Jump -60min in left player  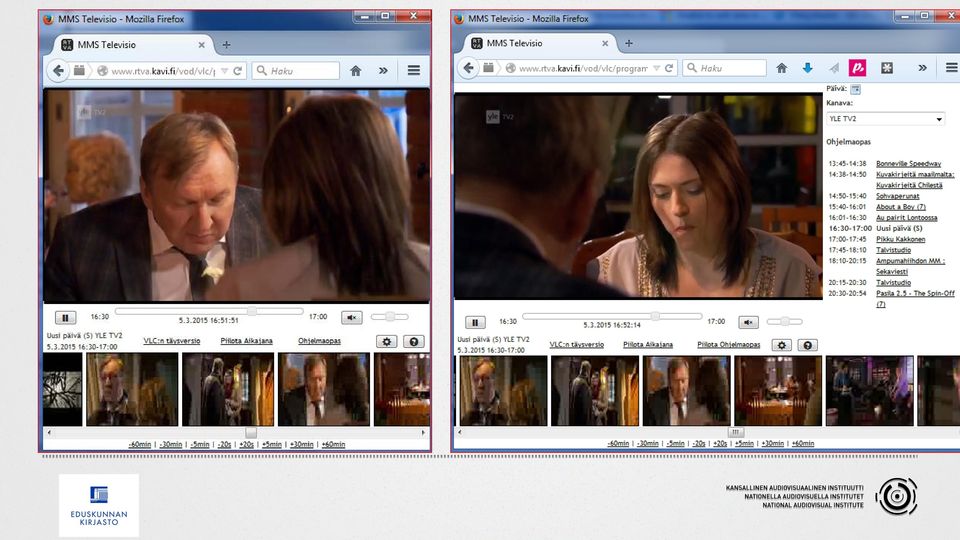[140, 444]
